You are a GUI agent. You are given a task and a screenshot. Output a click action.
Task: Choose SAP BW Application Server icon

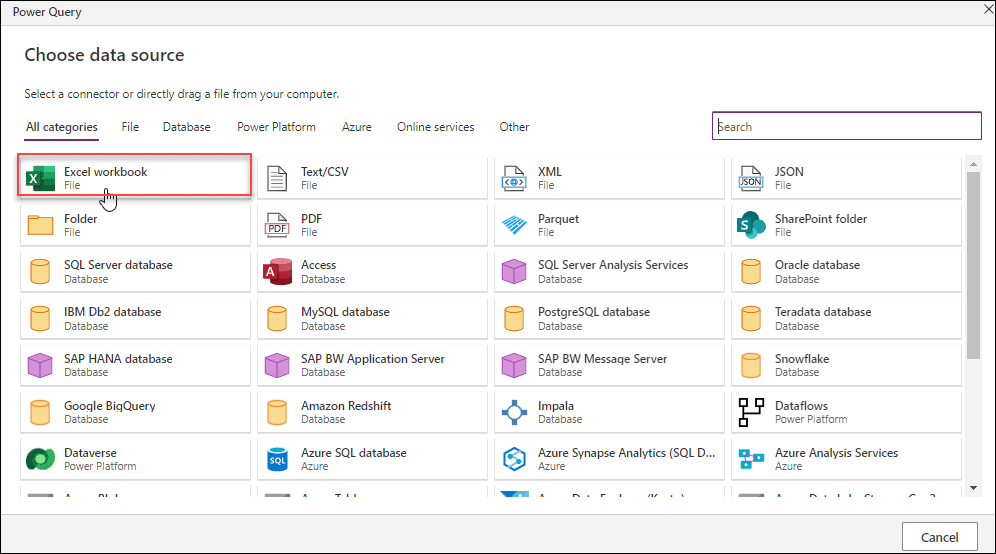point(277,365)
